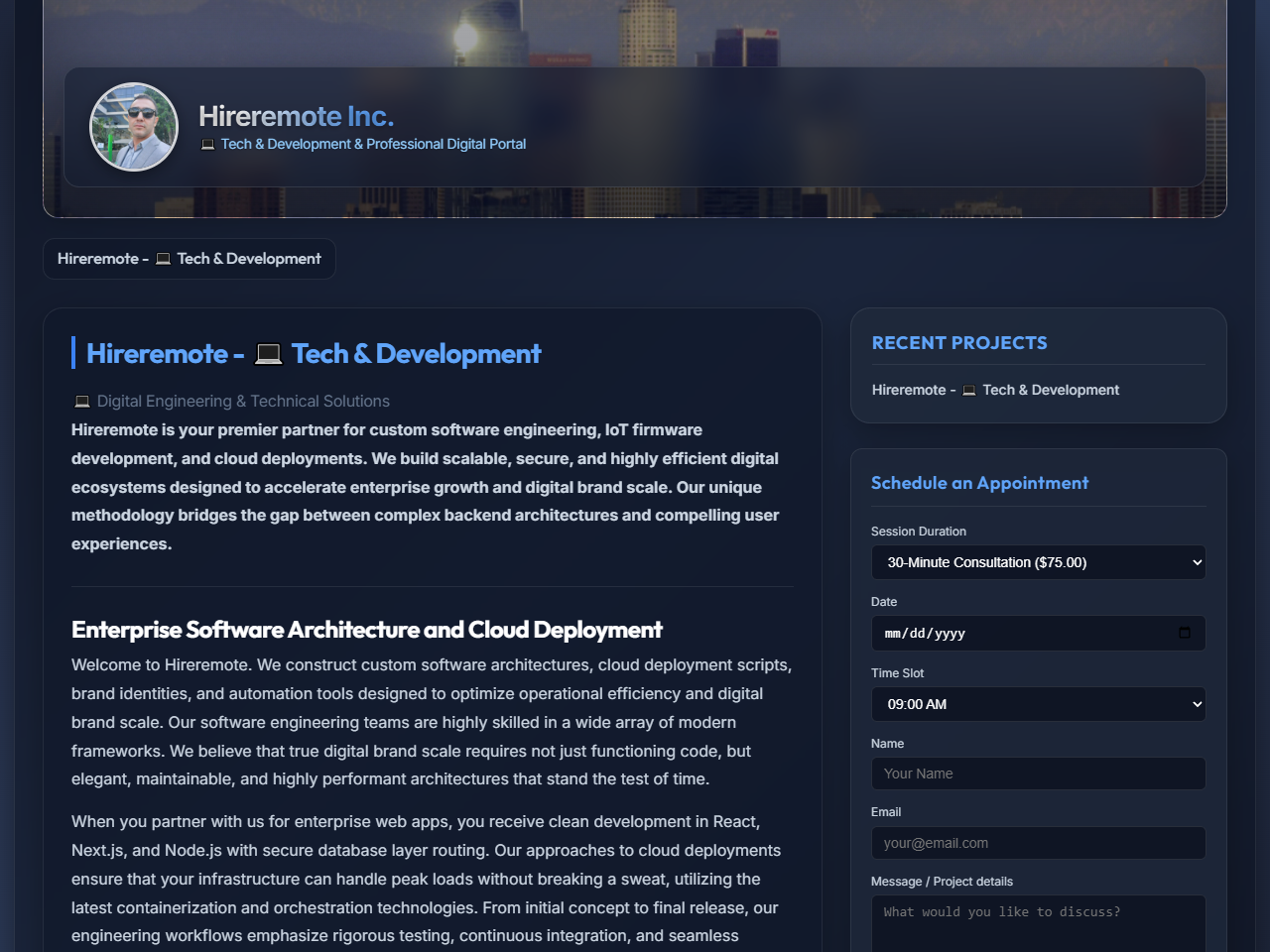This screenshot has width=1270, height=952.
Task: Click the Tech & Development Professional Digital Portal tagline
Action: (363, 144)
